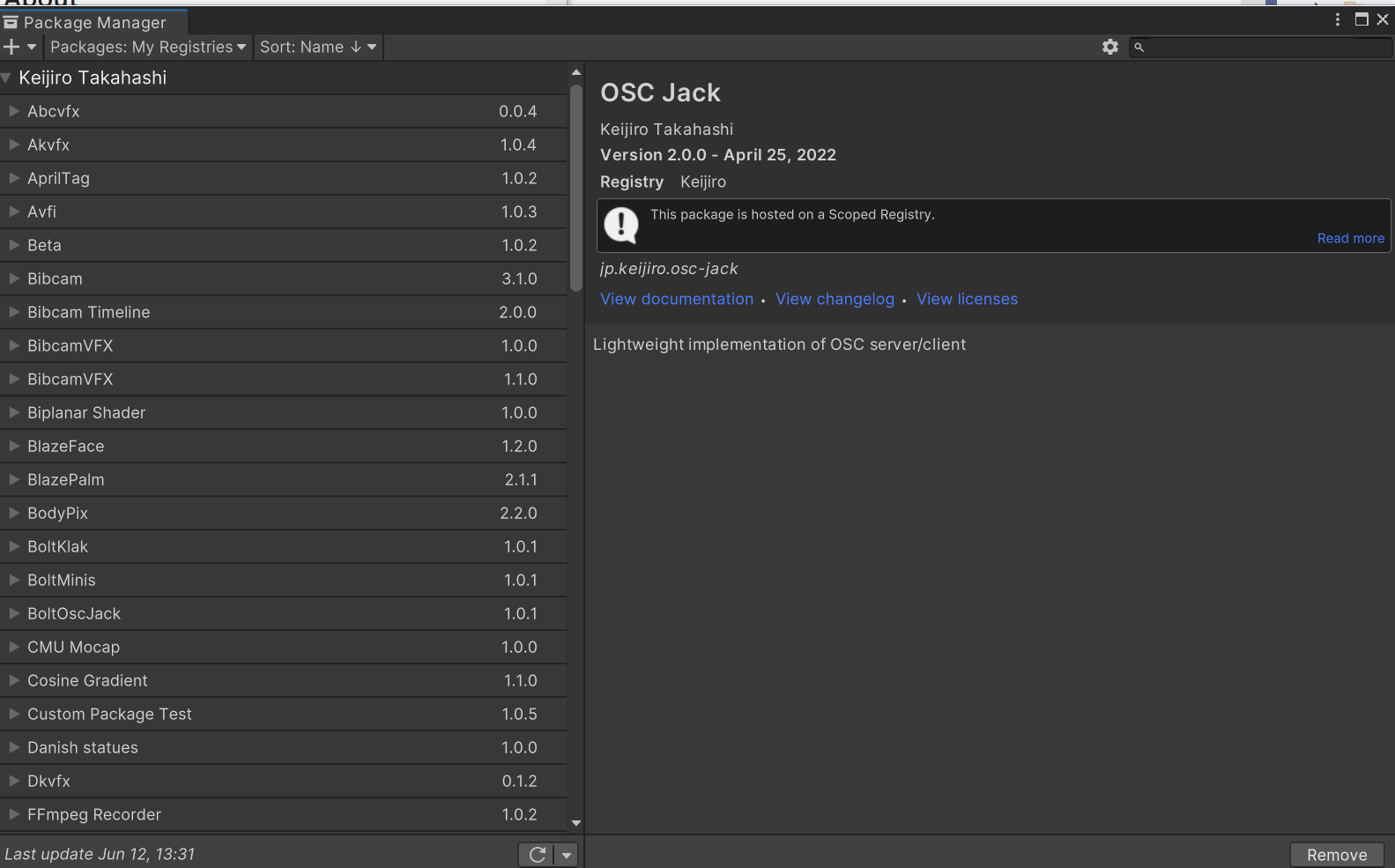Click the Version 2.0.0 - April 25, 2022 text
1395x868 pixels.
[718, 155]
